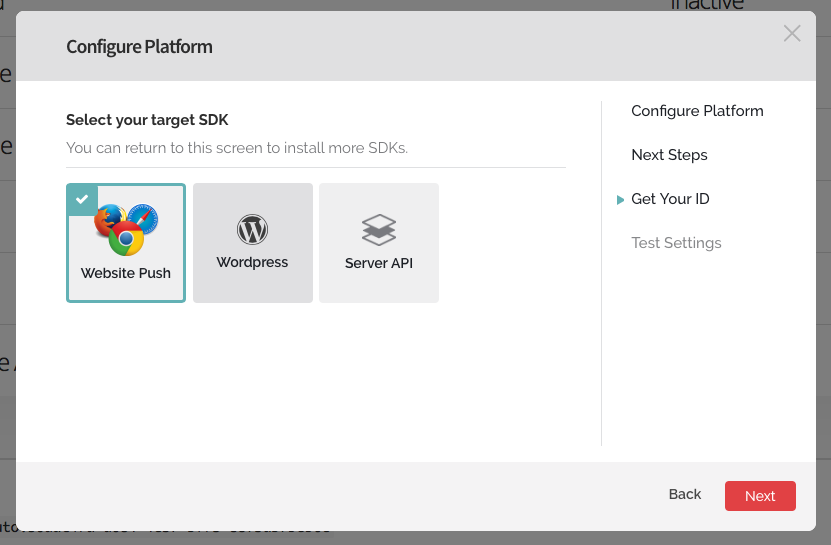Click the Chrome browser icon
The image size is (831, 545).
coord(126,239)
